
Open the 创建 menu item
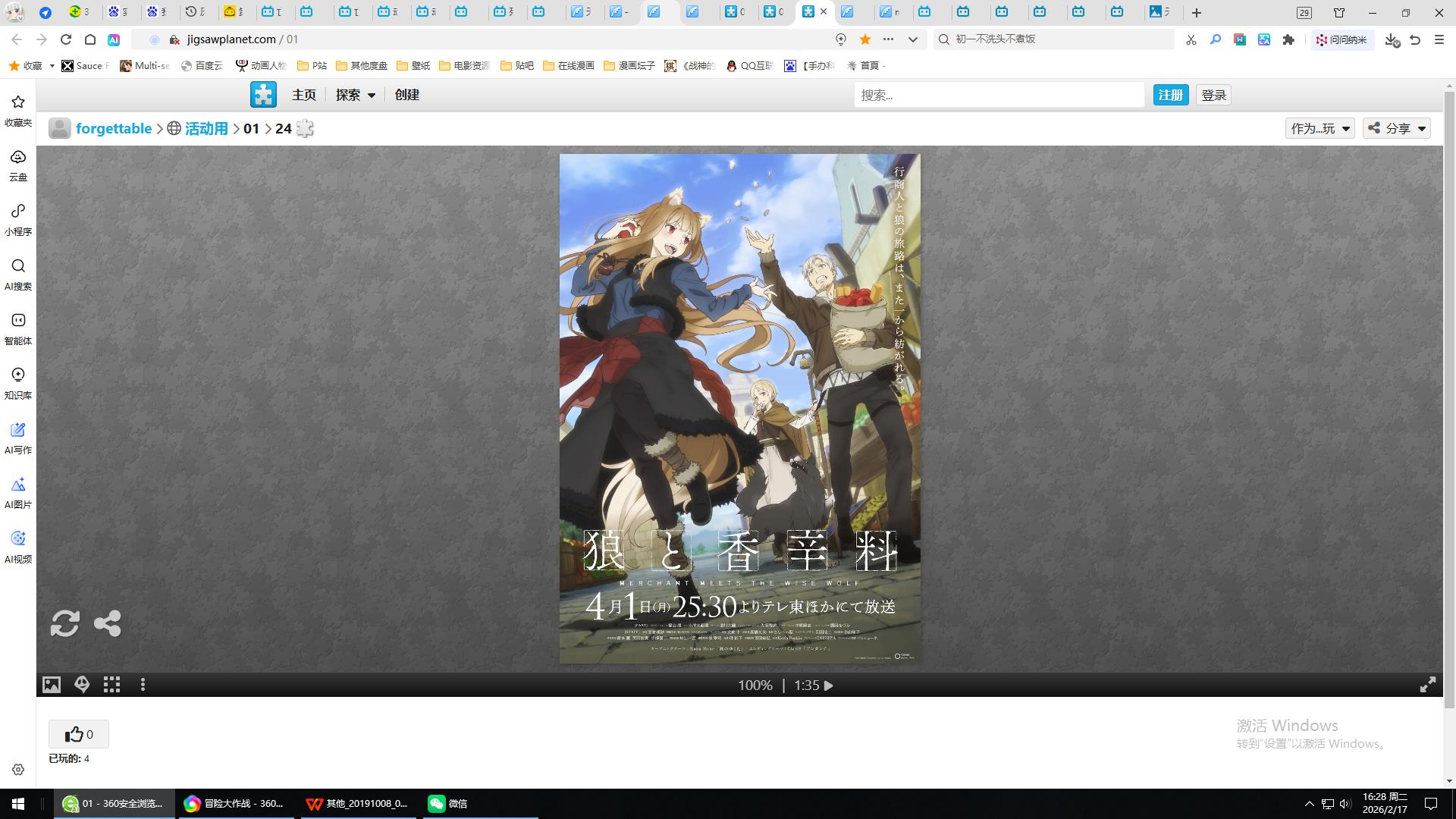[x=406, y=95]
